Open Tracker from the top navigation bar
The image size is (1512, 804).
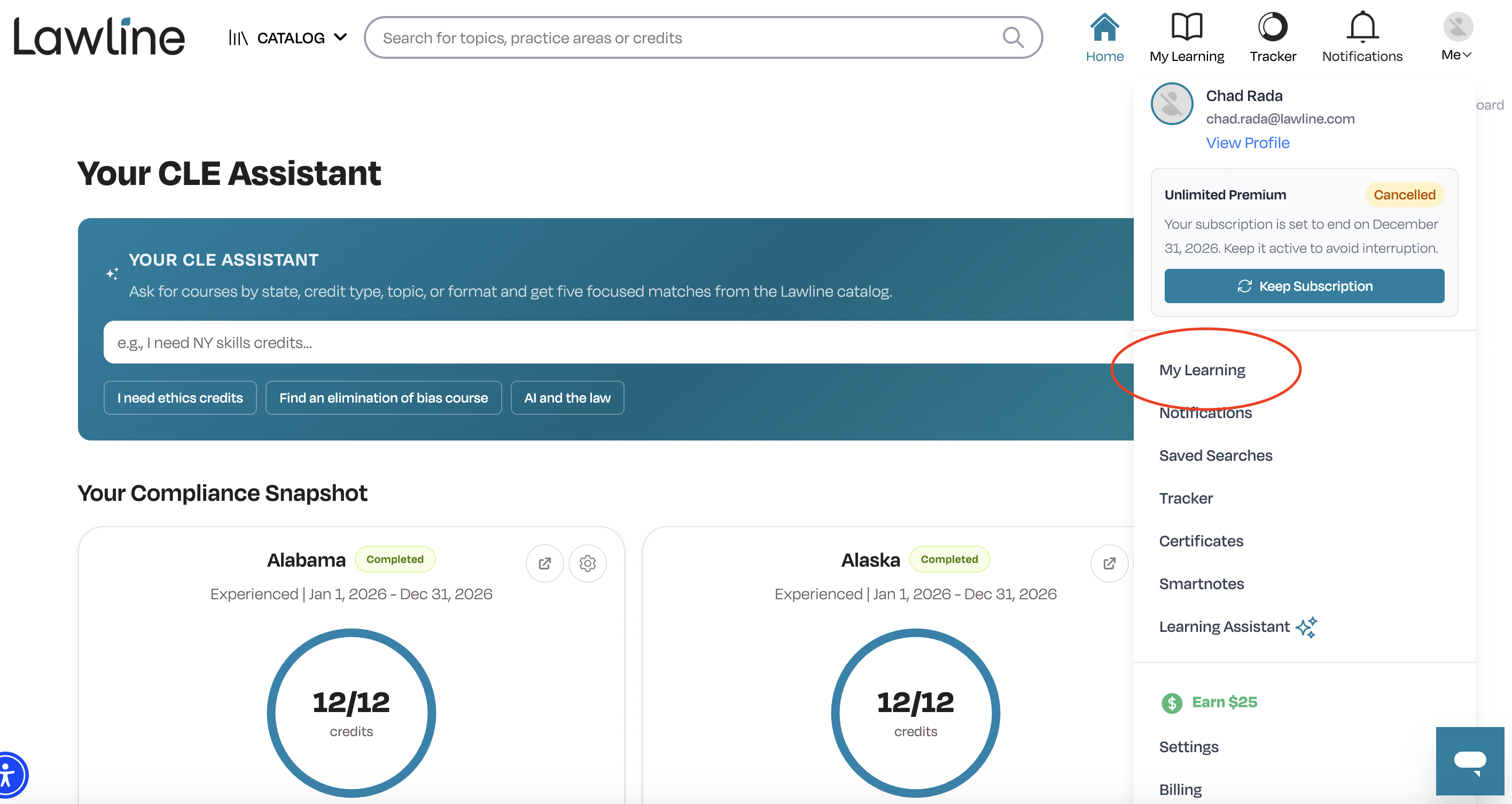click(1273, 37)
